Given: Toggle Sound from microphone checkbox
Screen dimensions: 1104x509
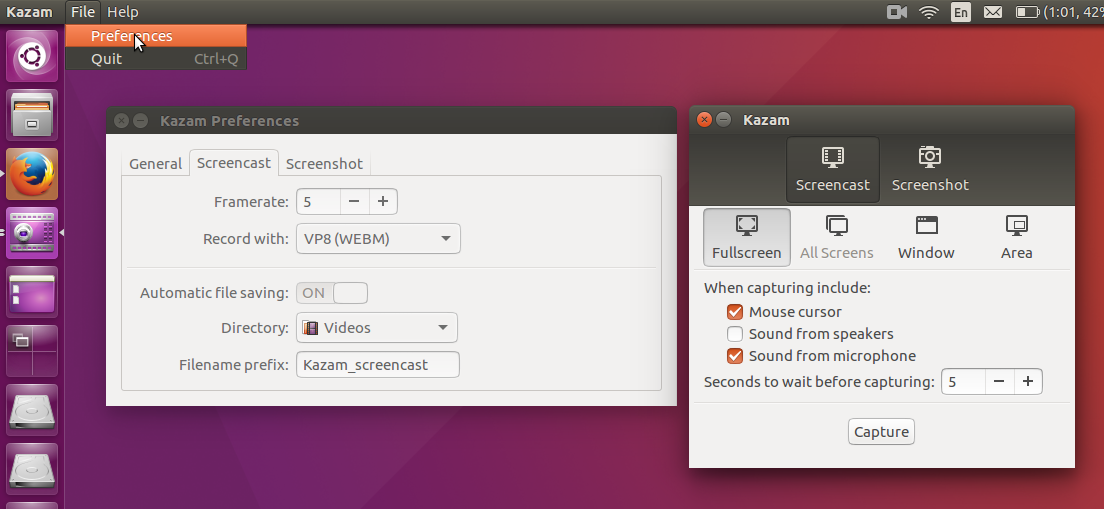Looking at the screenshot, I should tap(735, 356).
